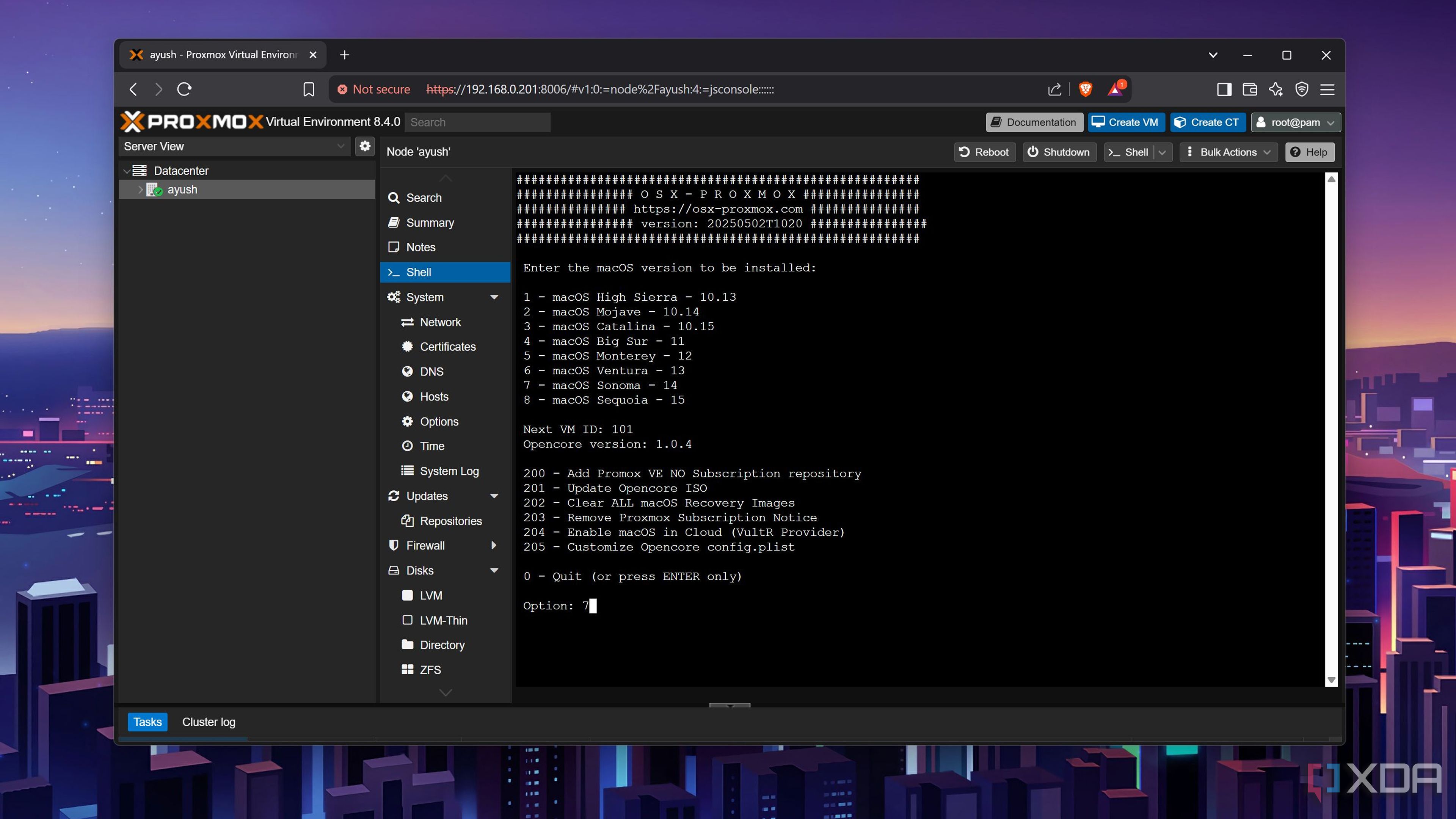Click the Not secure warning badge
1456x819 pixels.
[x=373, y=89]
